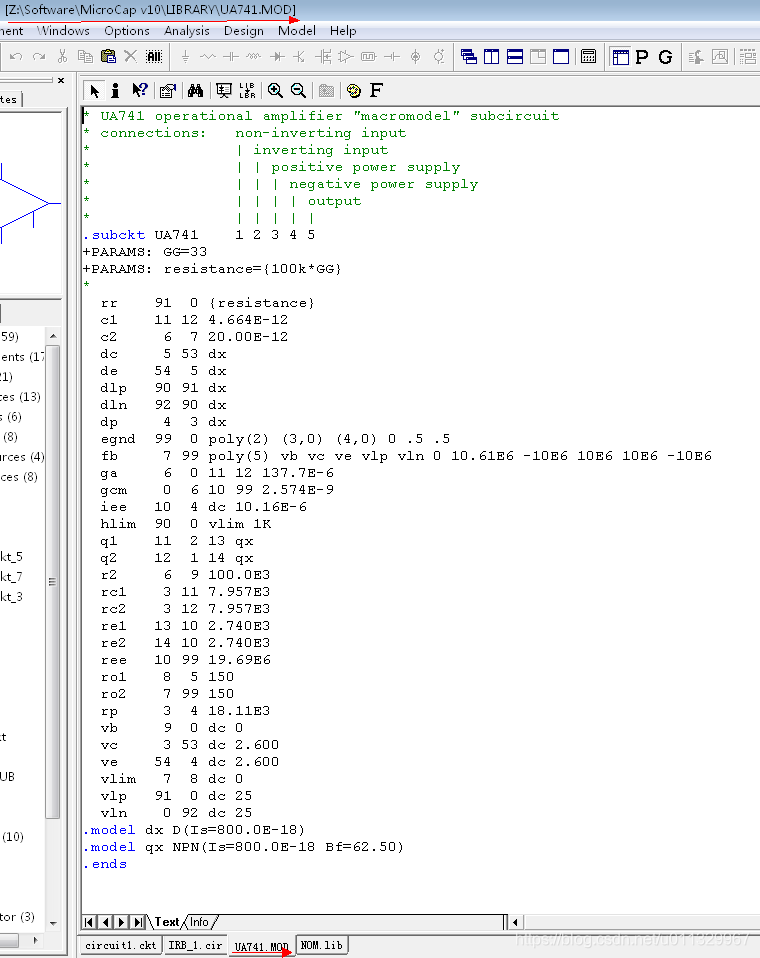This screenshot has width=760, height=958.
Task: Close the left component panel
Action: click(61, 80)
